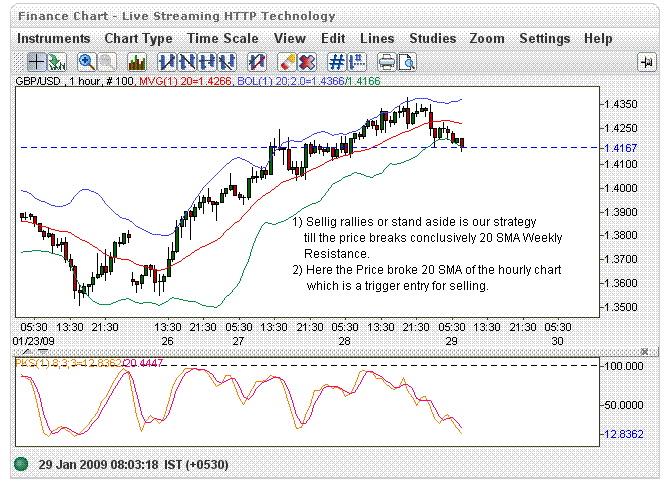This screenshot has width=672, height=486.
Task: Select the rising trend line tool
Action: (x=167, y=62)
